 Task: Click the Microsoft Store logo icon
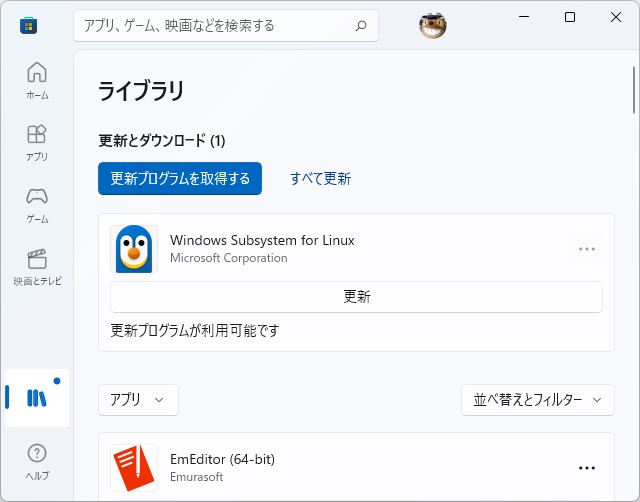point(29,26)
